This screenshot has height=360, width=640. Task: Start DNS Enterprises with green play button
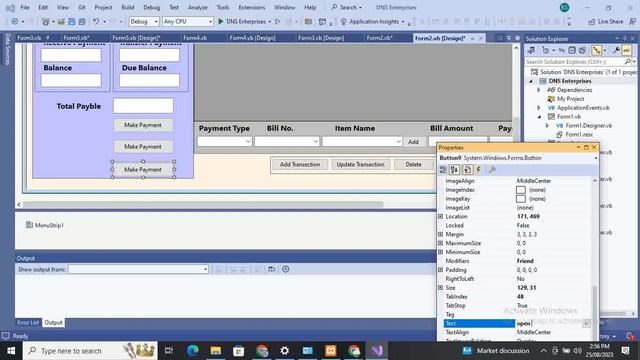coord(220,21)
